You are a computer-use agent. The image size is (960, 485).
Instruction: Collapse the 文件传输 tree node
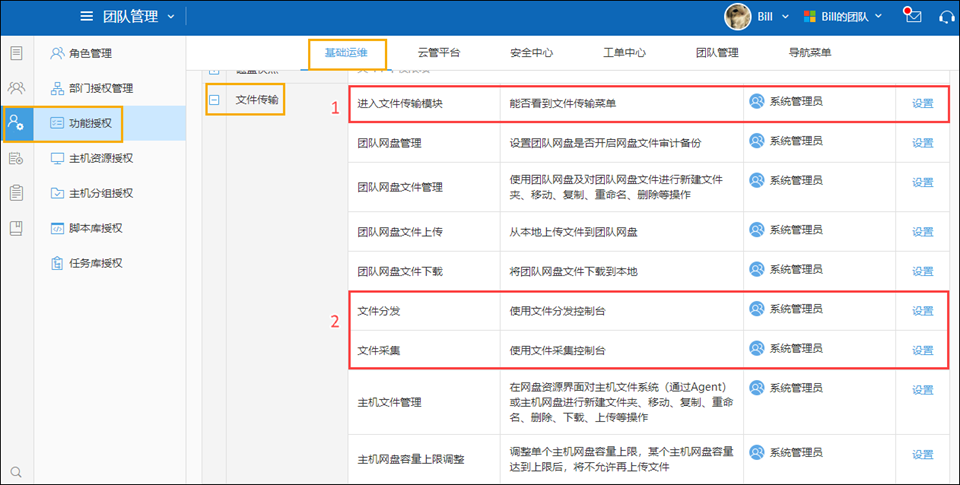214,100
